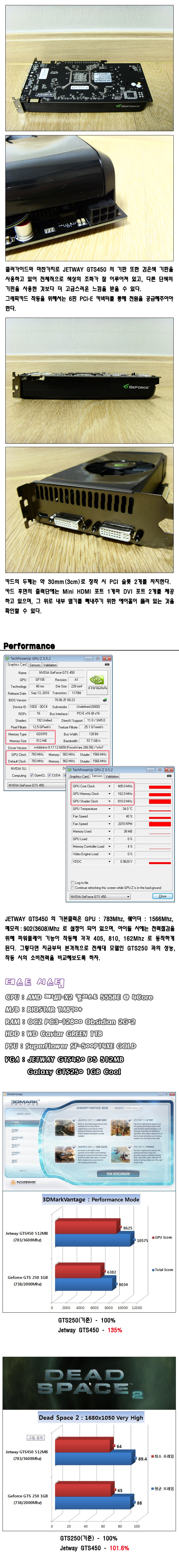Image resolution: width=179 pixels, height=1568 pixels.
Task: Select Graphics Card tab in Sensors window
Action: [79, 776]
